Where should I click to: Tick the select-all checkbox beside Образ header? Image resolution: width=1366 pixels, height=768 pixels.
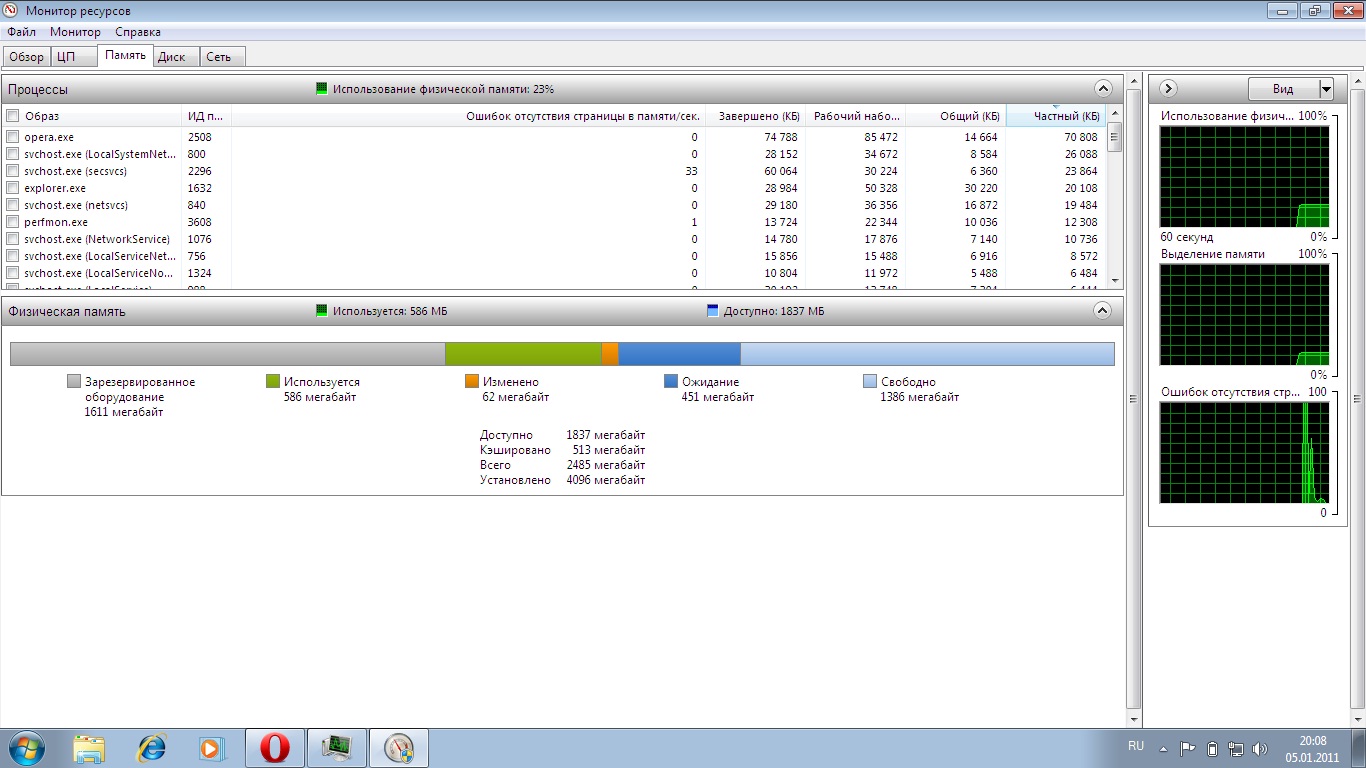(13, 116)
